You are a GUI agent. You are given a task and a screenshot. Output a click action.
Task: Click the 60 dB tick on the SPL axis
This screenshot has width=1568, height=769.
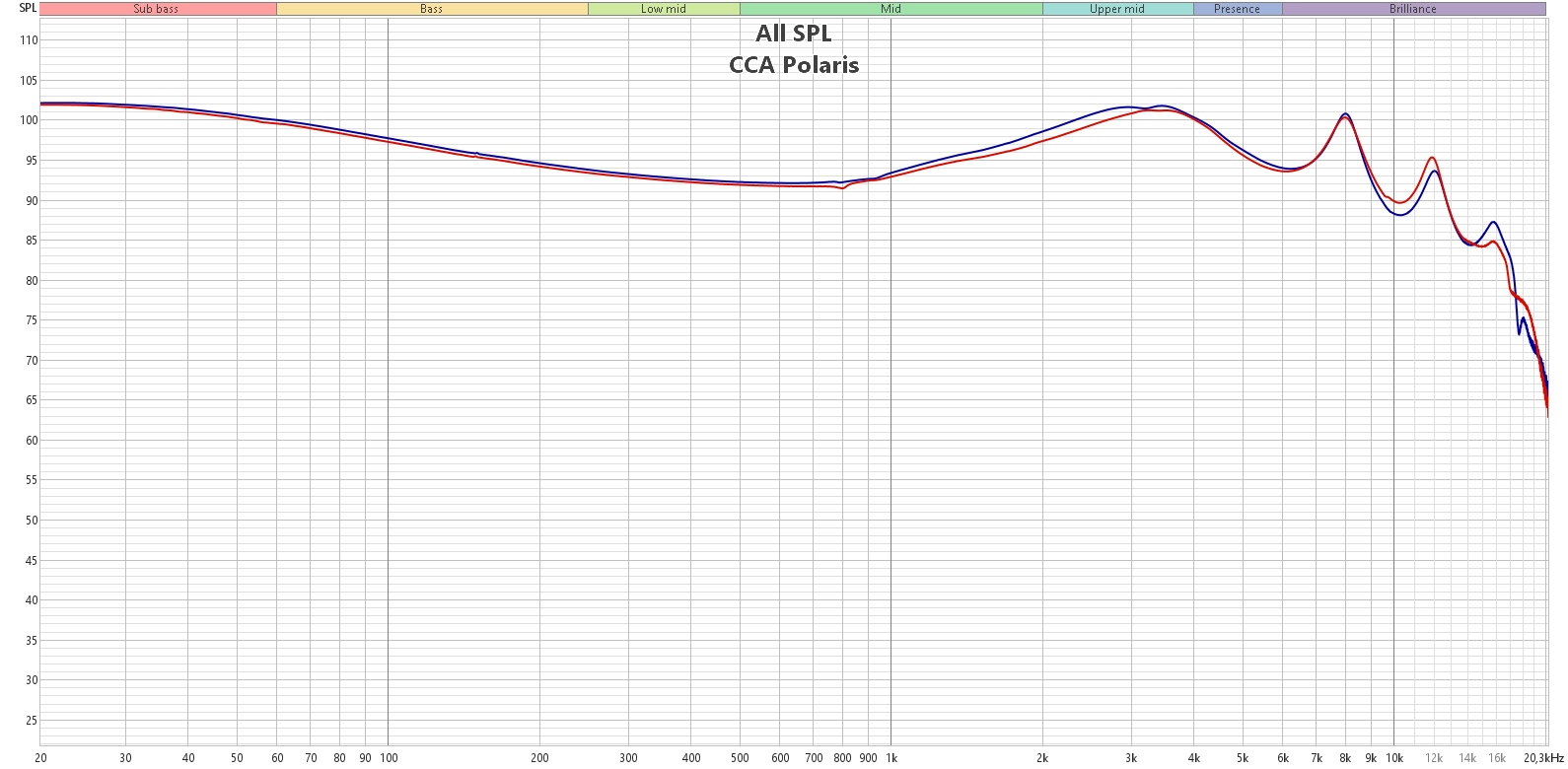[x=32, y=441]
